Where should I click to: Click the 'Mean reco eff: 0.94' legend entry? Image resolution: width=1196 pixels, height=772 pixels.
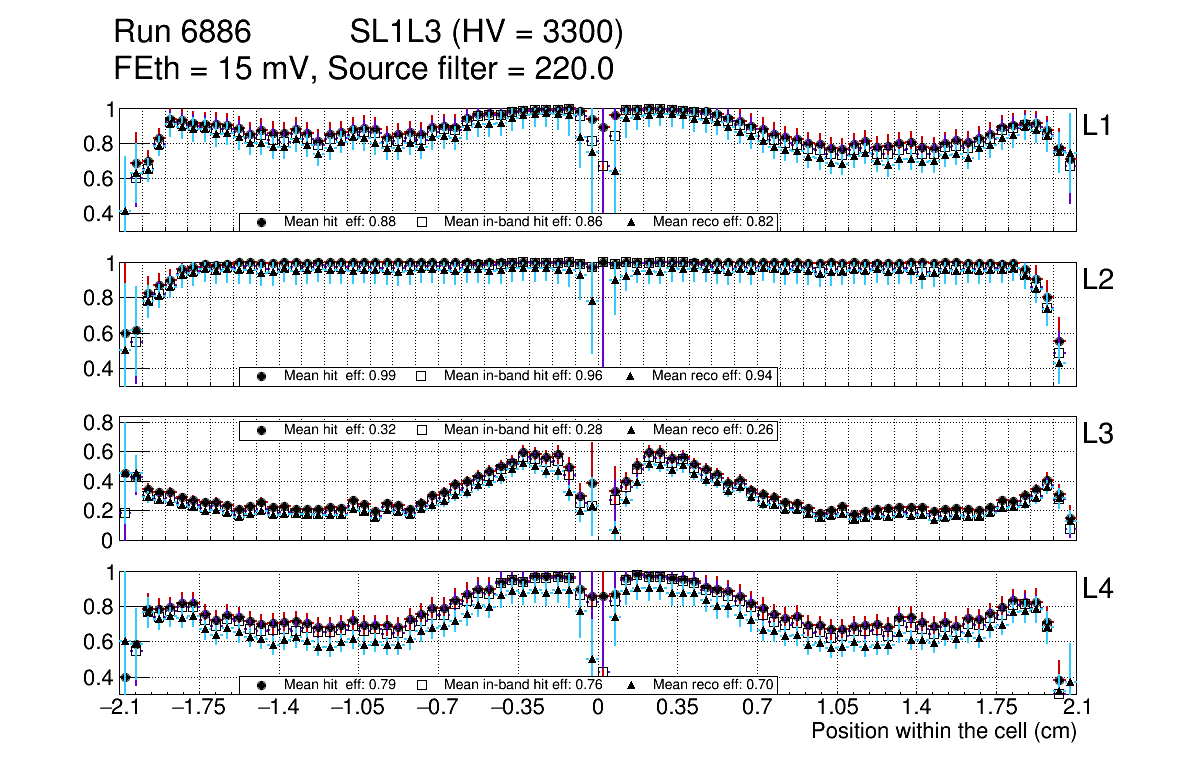713,376
